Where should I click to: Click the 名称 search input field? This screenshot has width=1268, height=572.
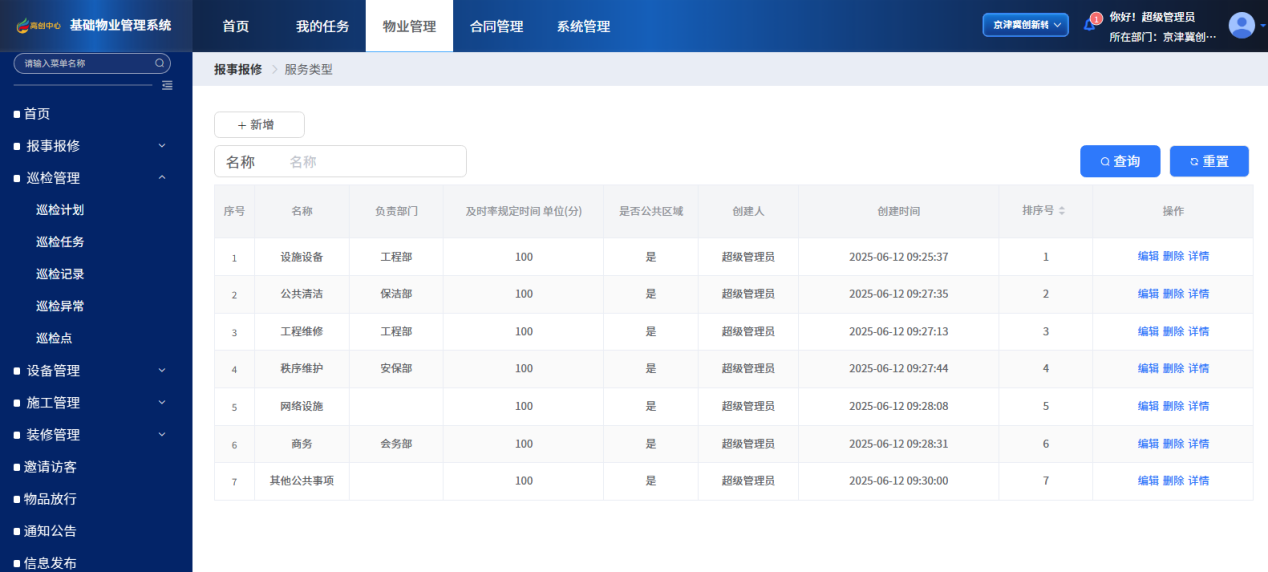[370, 162]
